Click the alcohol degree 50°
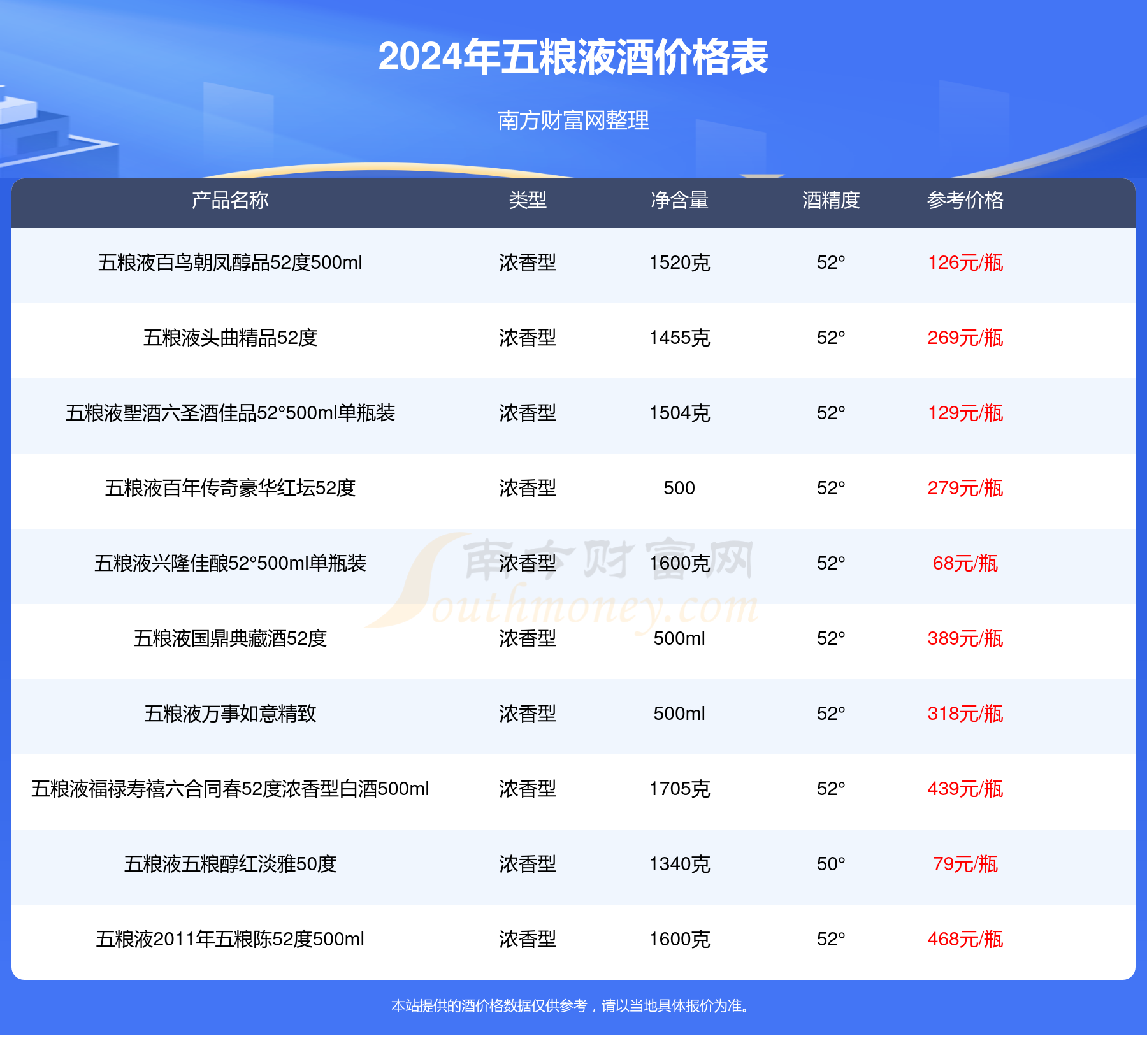 pos(831,864)
